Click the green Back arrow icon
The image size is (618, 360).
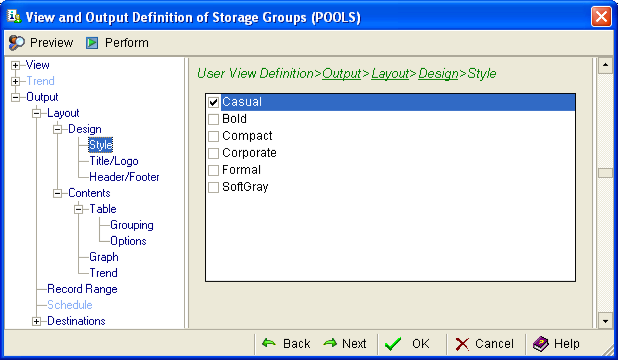[x=269, y=343]
